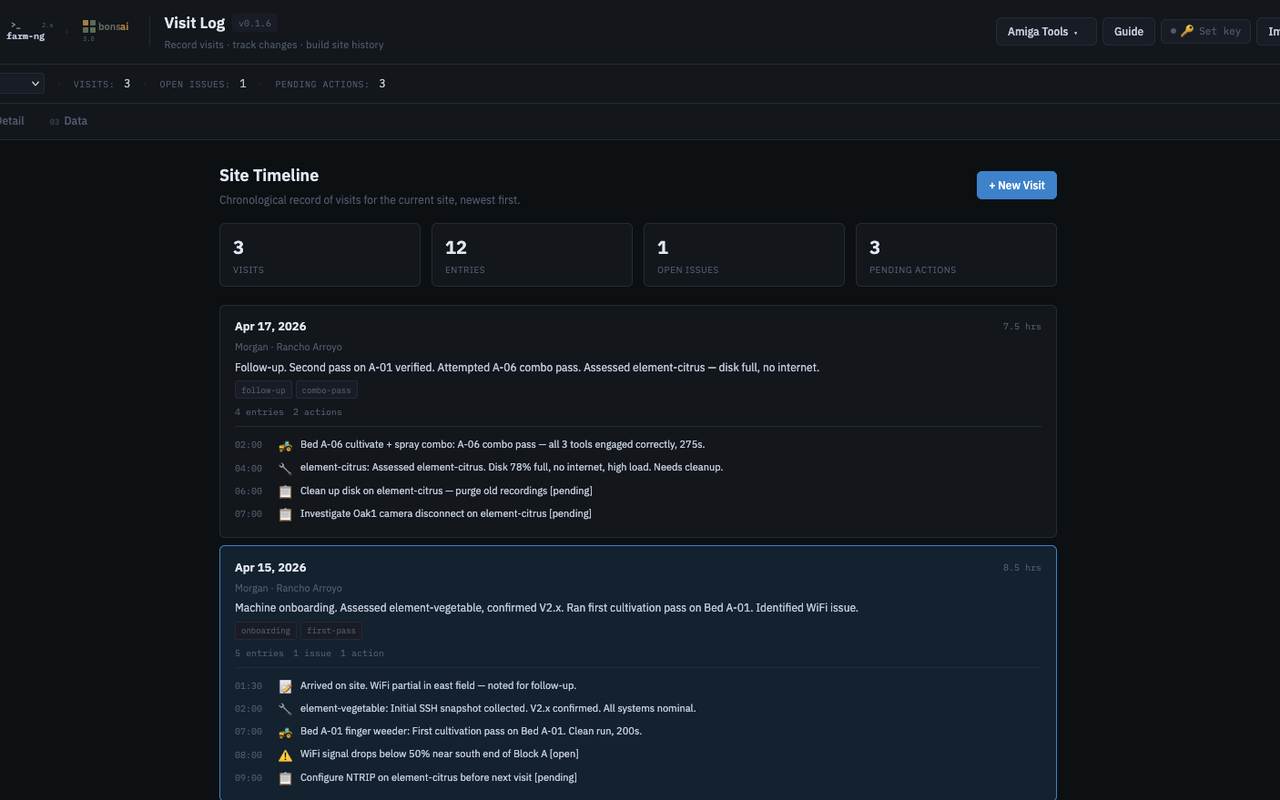The width and height of the screenshot is (1280, 800).
Task: Click the Pending Actions stat card
Action: tap(956, 255)
